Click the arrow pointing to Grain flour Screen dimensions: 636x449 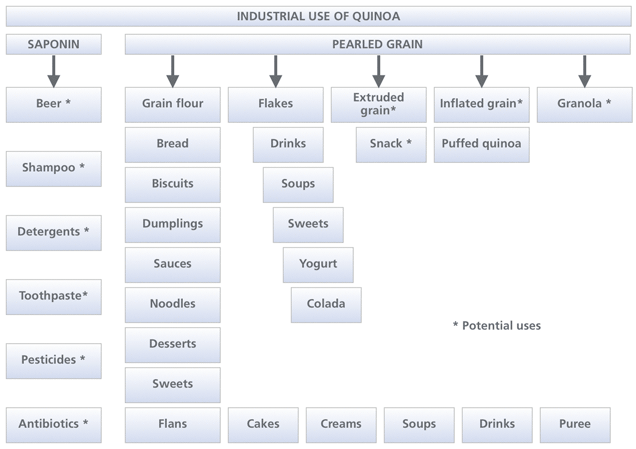172,71
